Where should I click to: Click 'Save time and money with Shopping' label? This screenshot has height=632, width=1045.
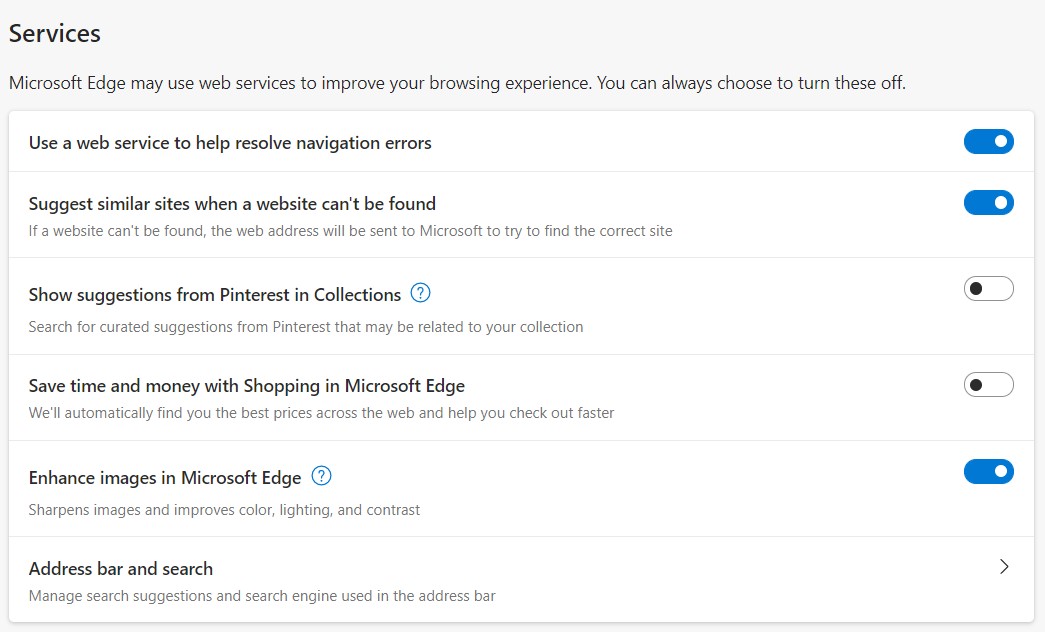247,386
